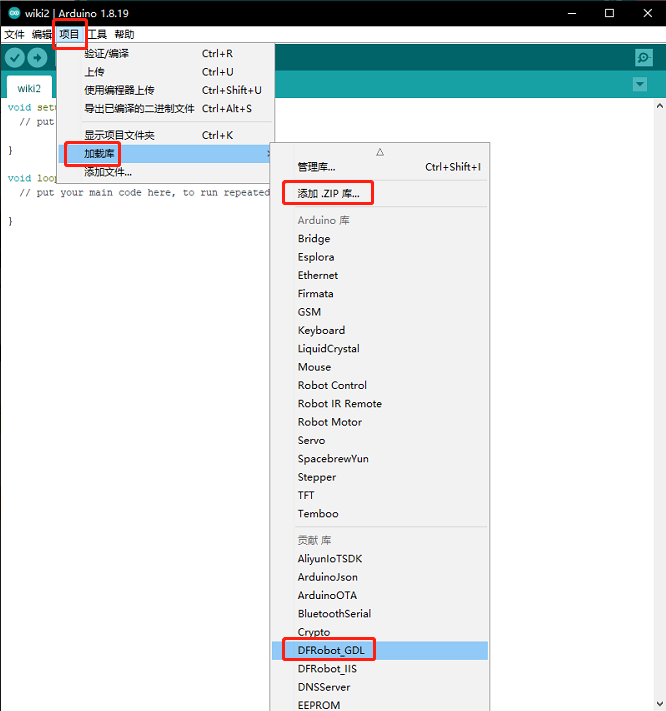Screen dimensions: 666x711
Task: Select 添加 .ZIP 库... entry
Action: [x=380, y=194]
